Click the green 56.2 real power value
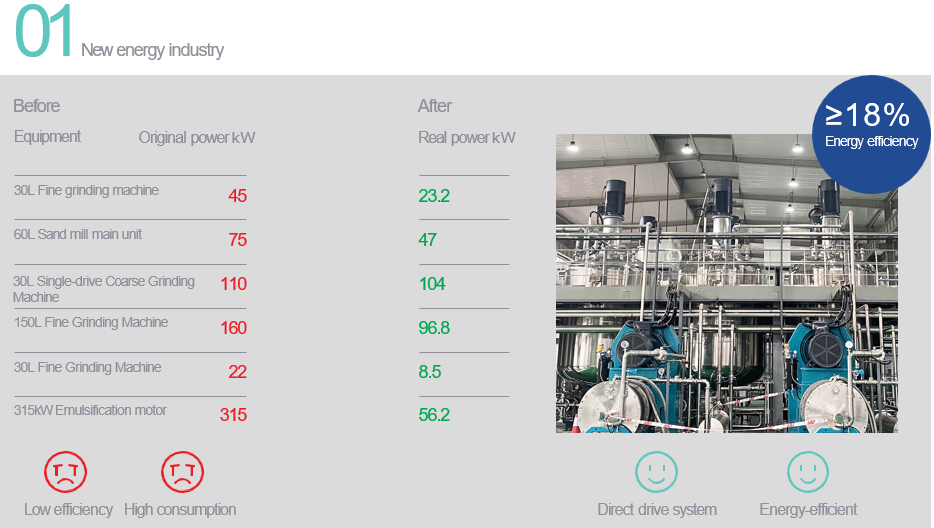Image resolution: width=934 pixels, height=528 pixels. [x=434, y=415]
